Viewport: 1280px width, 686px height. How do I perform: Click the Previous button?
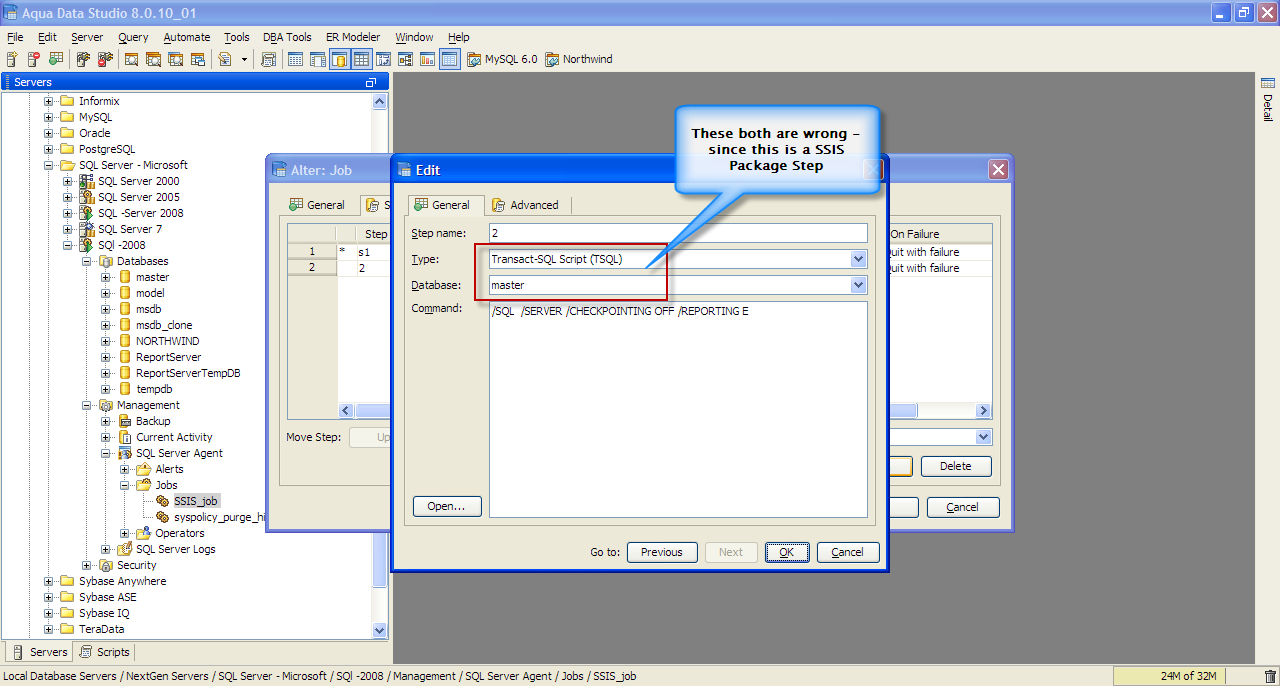point(662,552)
